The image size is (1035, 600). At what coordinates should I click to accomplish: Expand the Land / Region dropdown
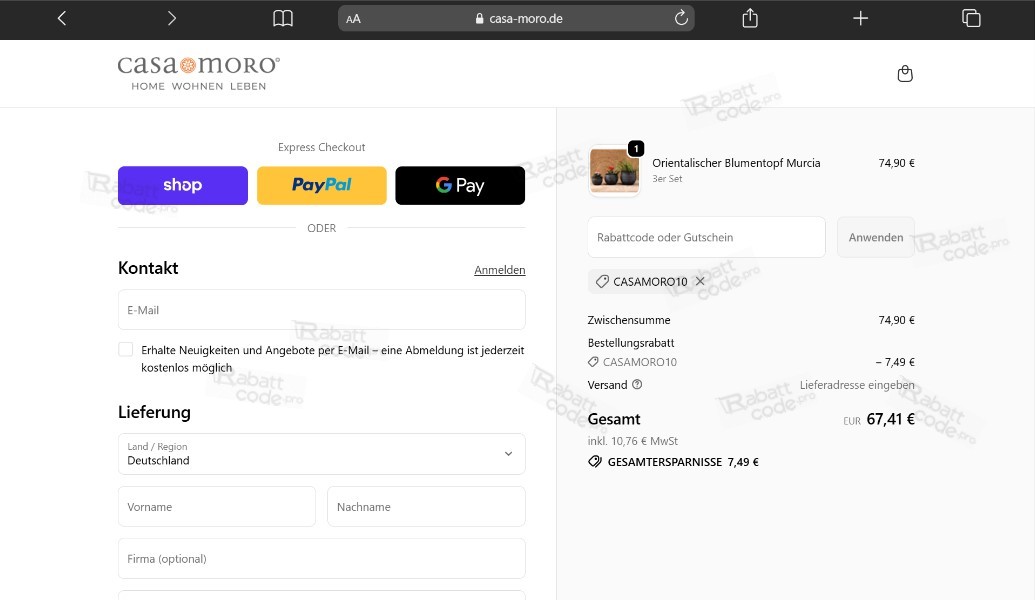(x=321, y=454)
